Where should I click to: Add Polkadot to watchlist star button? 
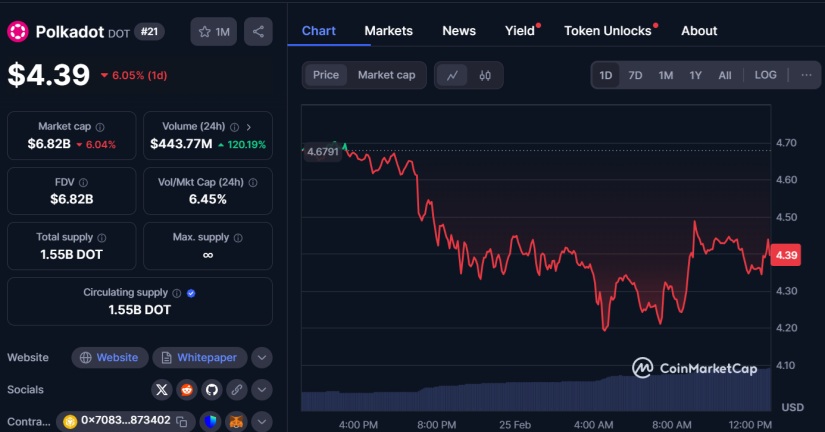(214, 32)
